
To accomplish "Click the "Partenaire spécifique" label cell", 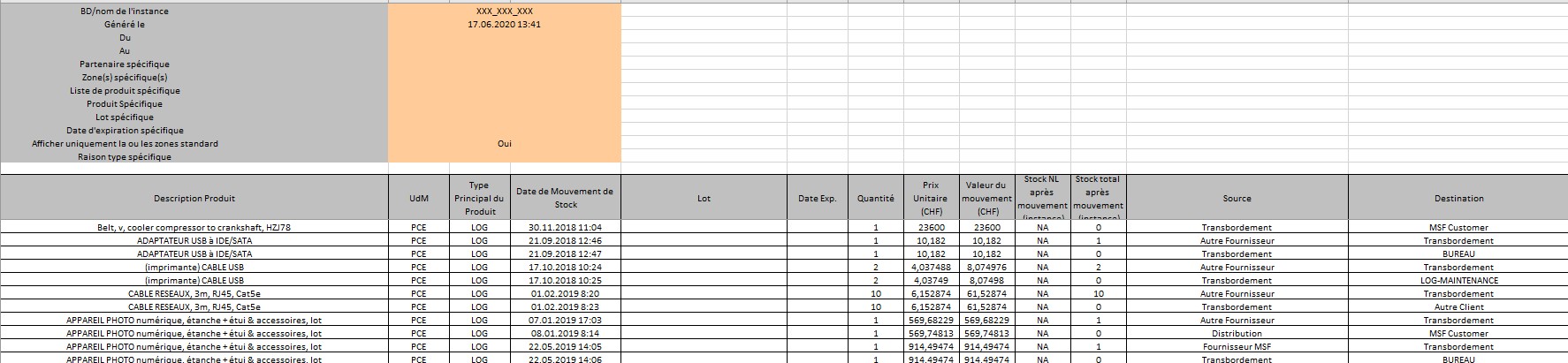I will point(125,64).
